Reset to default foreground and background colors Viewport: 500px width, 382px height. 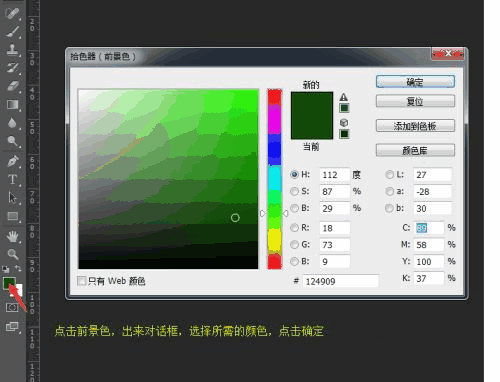click(x=5, y=269)
